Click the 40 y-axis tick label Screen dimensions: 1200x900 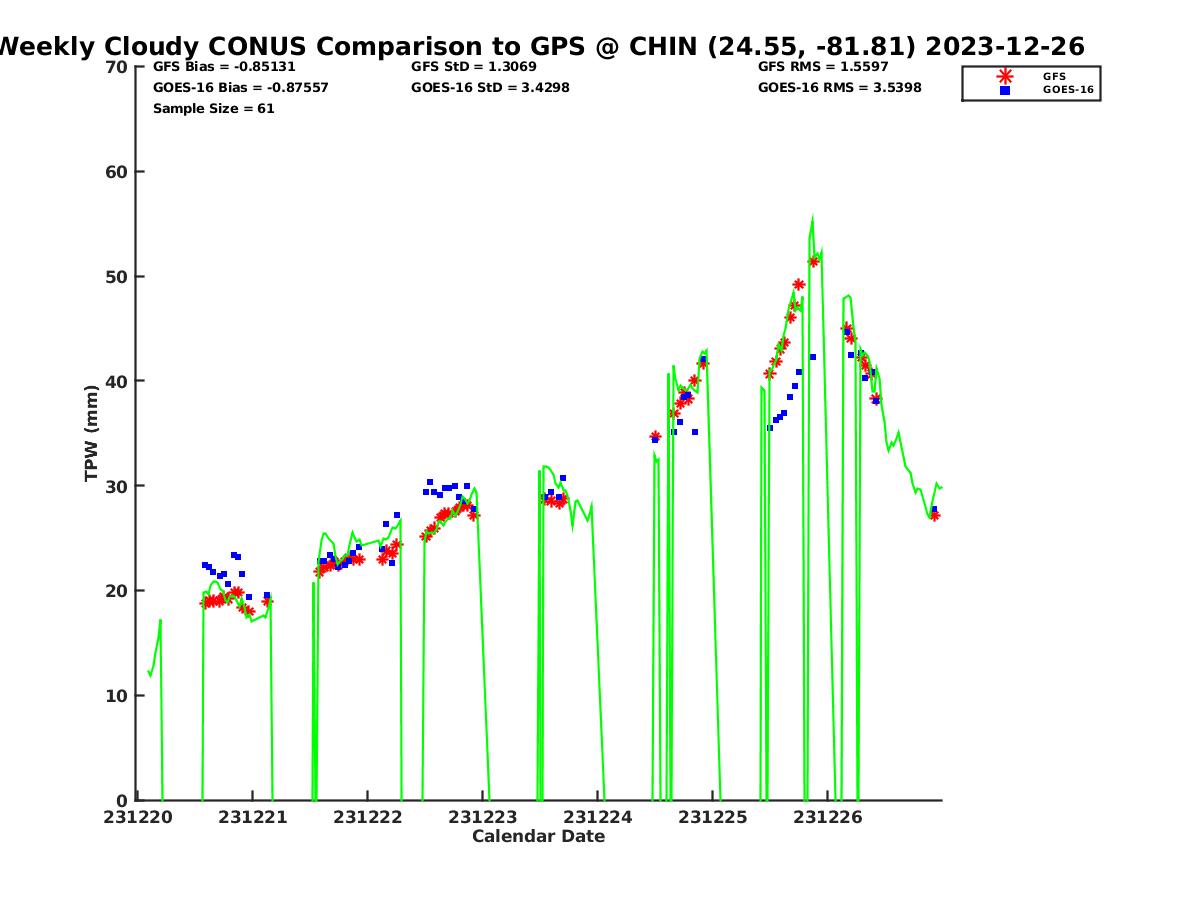(118, 381)
